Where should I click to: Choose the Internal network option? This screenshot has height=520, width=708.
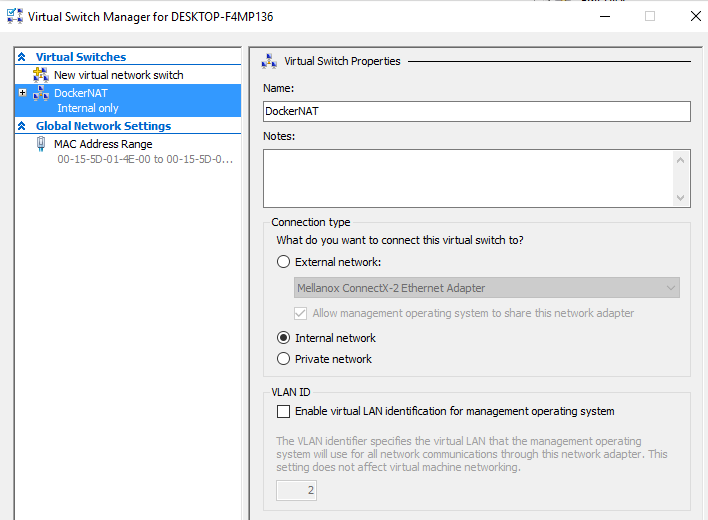(284, 338)
